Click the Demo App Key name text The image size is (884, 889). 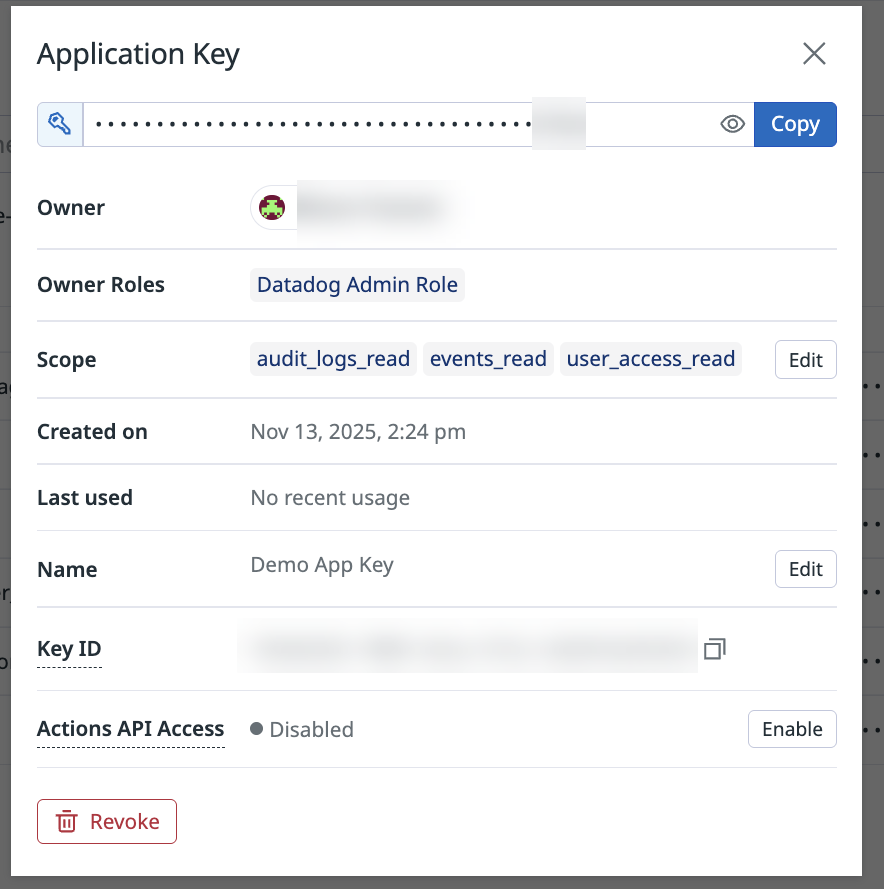(322, 565)
